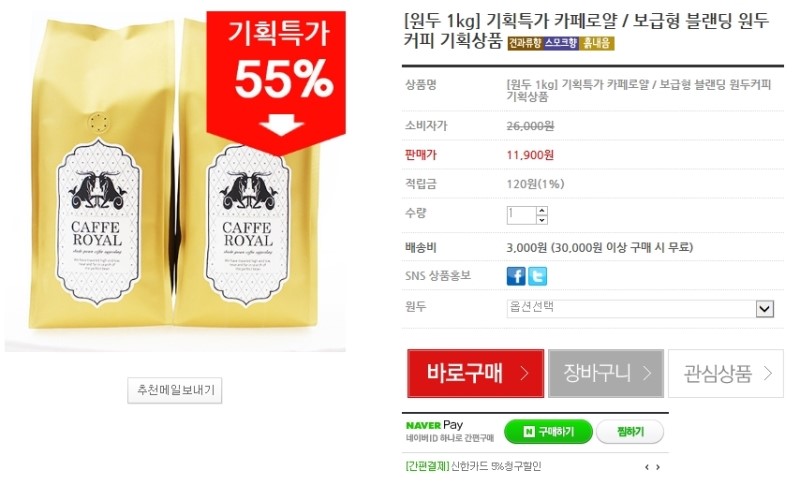
Task: Decrease quantity with down stepper arrow
Action: coord(542,220)
